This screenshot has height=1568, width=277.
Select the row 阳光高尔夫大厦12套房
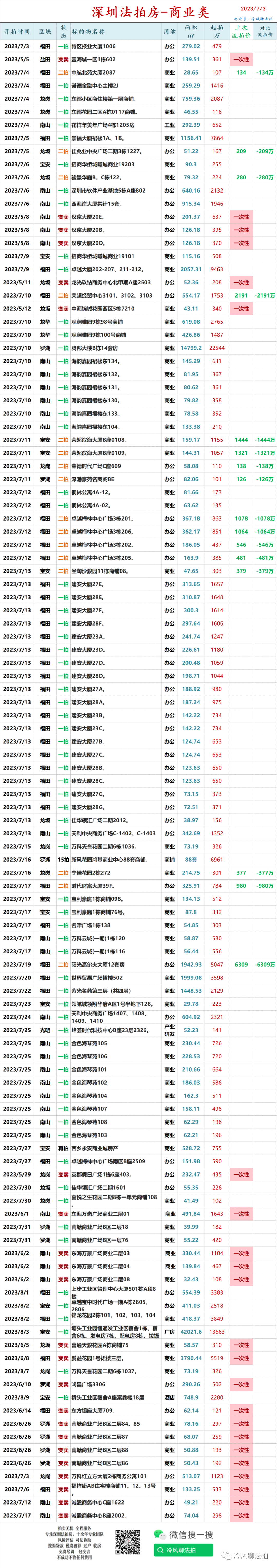(x=138, y=965)
